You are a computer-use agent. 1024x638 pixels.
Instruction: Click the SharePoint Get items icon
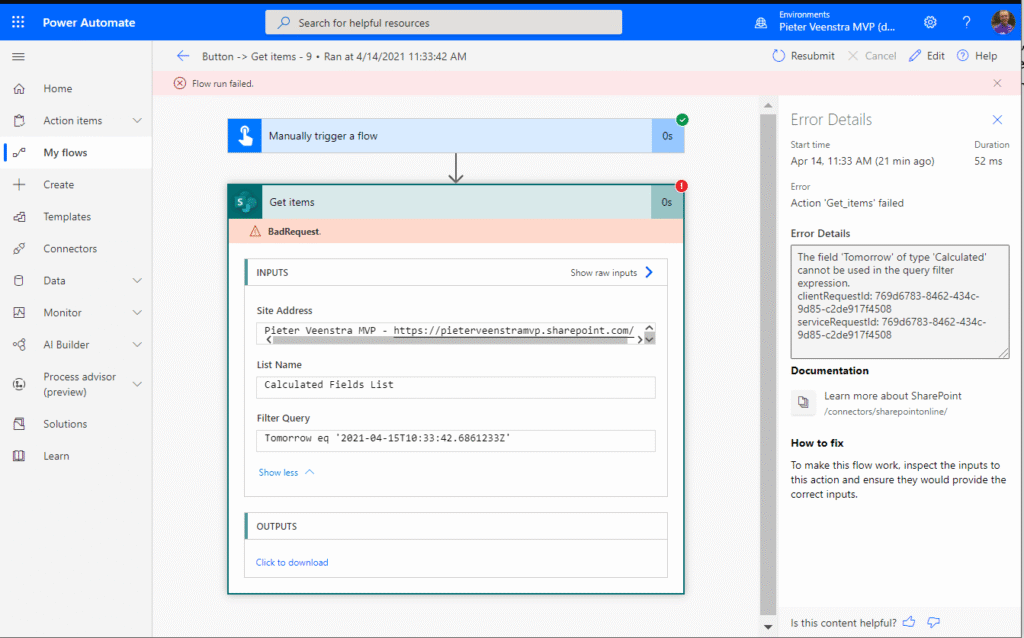pos(245,202)
